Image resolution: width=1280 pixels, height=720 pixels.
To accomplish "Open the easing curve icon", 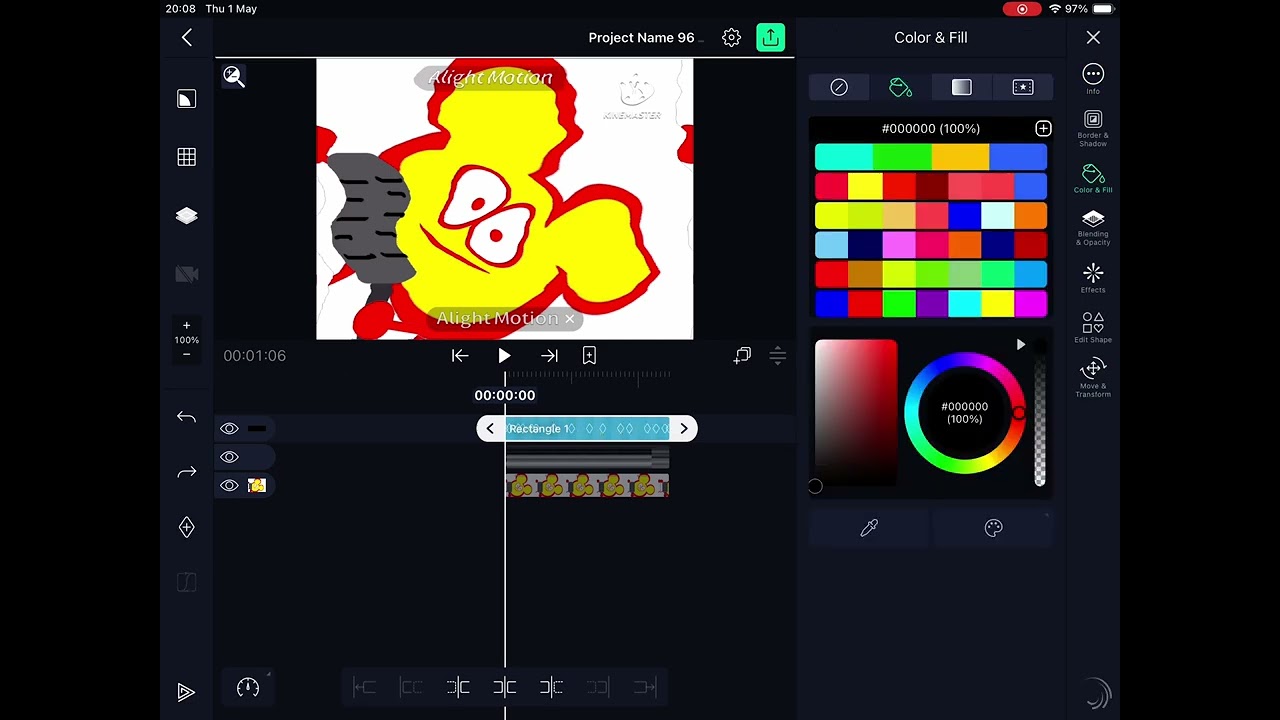I will 187,582.
